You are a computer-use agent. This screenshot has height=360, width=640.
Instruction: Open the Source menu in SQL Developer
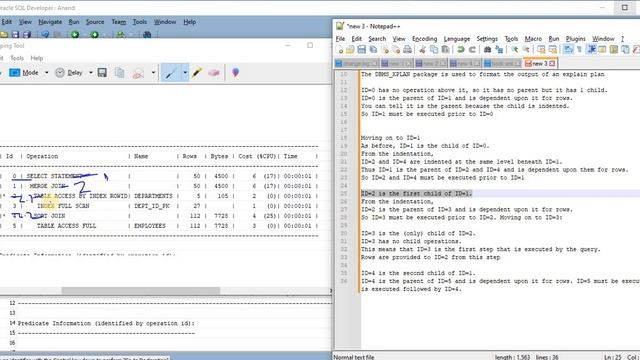click(x=95, y=22)
